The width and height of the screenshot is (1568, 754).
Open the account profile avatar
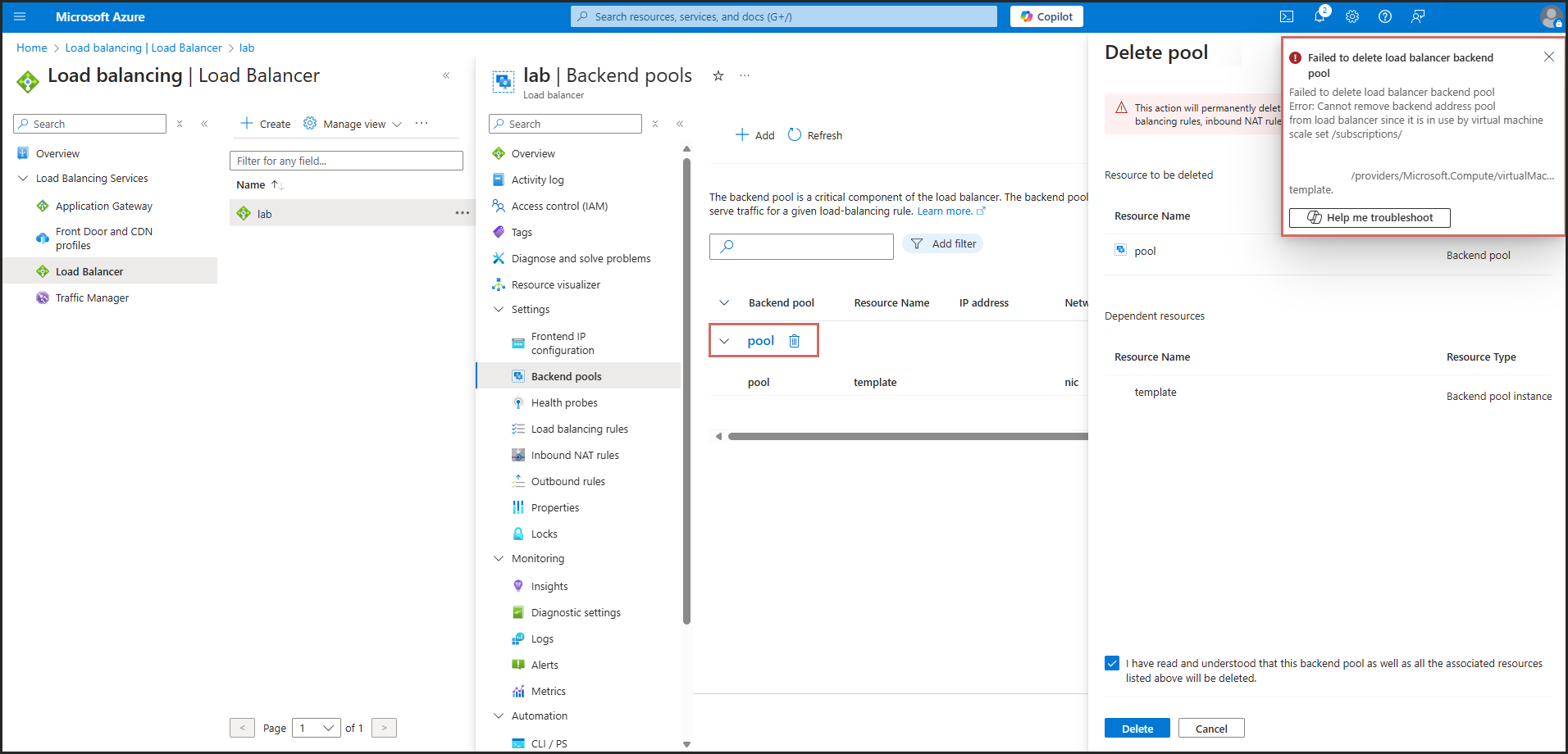(1551, 16)
